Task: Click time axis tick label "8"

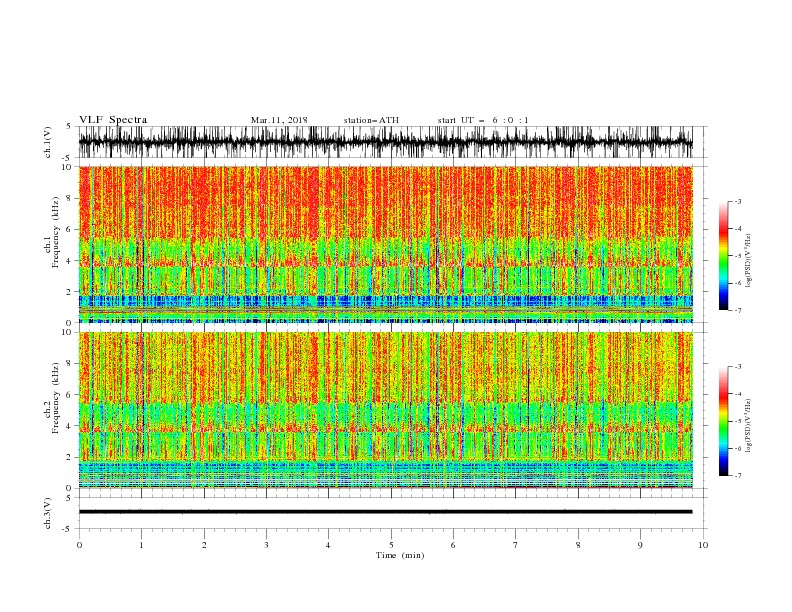Action: click(x=578, y=545)
